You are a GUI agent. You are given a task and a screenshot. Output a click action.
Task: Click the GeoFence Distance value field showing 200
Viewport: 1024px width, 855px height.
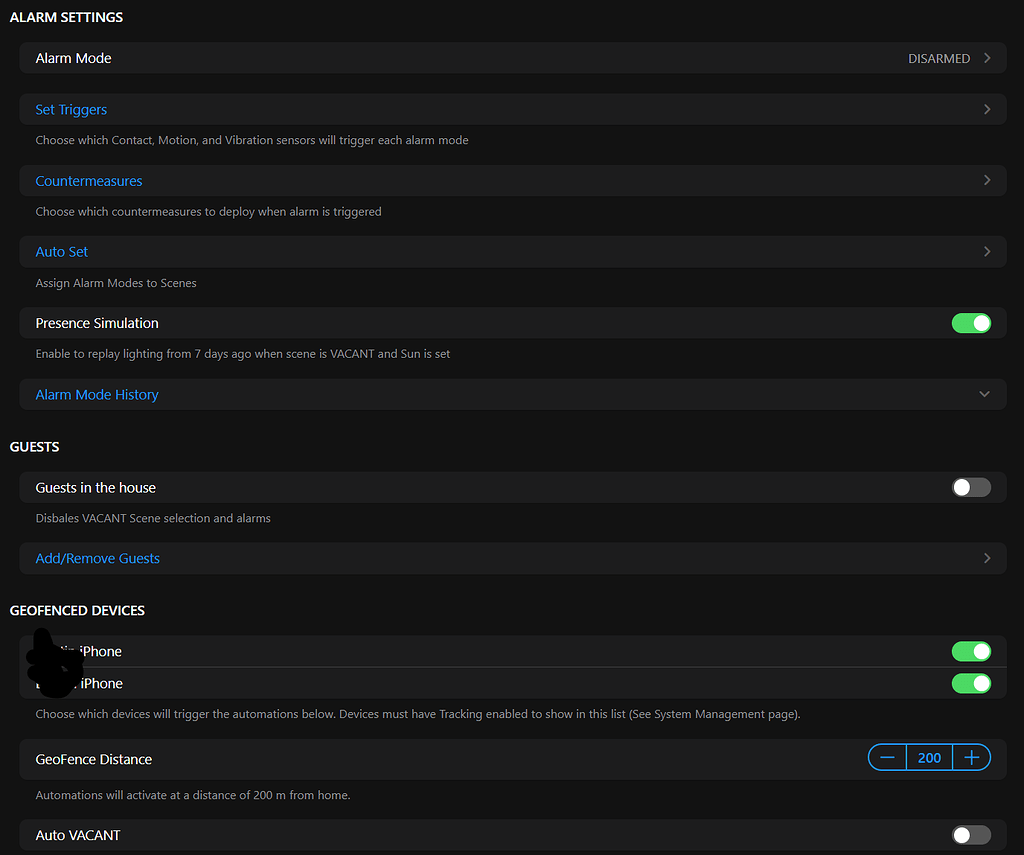[929, 757]
